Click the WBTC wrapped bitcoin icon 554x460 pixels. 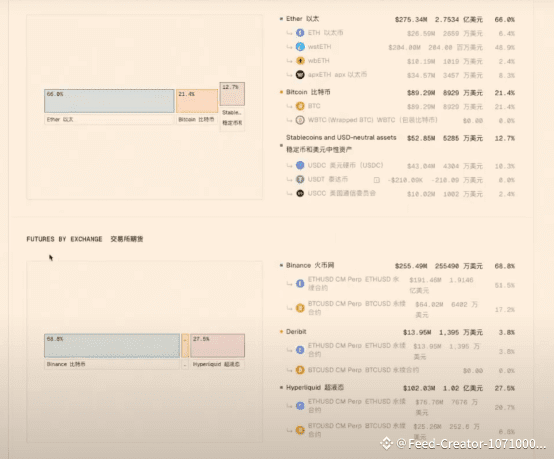300,120
